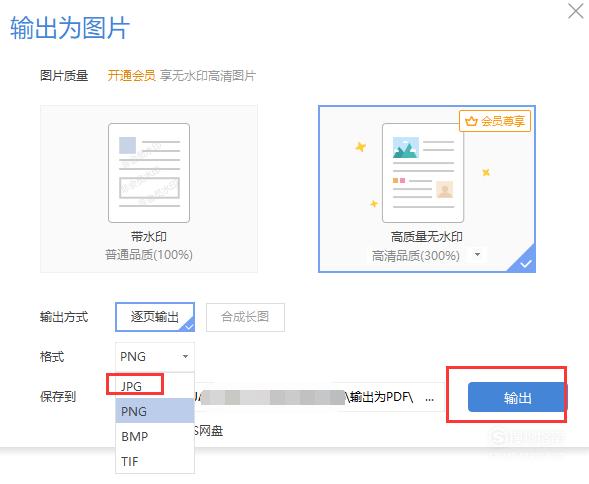Select the 带水印 normal quality card
The height and width of the screenshot is (484, 589).
coord(149,189)
